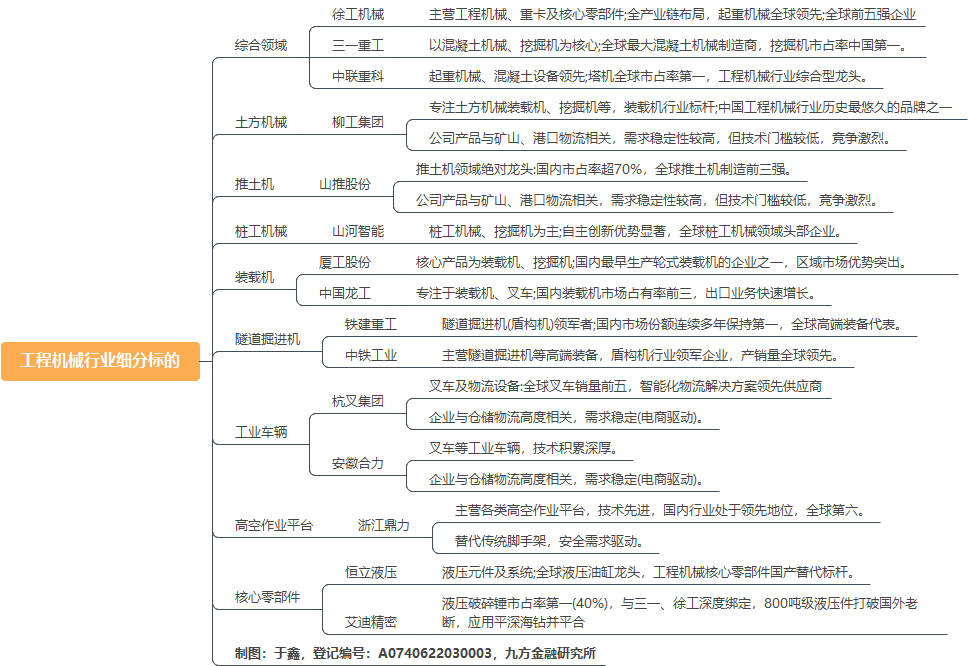Click the 恒立液压 company node
Image resolution: width=968 pixels, height=666 pixels.
click(x=371, y=572)
